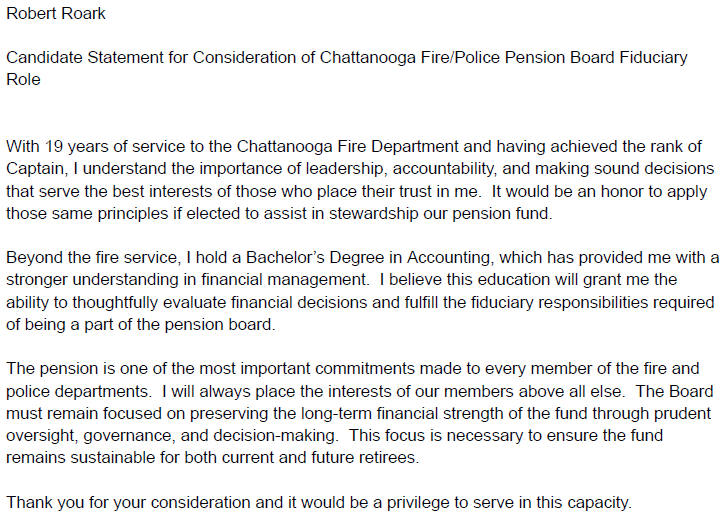Viewport: 727px width, 517px height.
Task: Click the name Robert Roark
Action: pyautogui.click(x=56, y=13)
